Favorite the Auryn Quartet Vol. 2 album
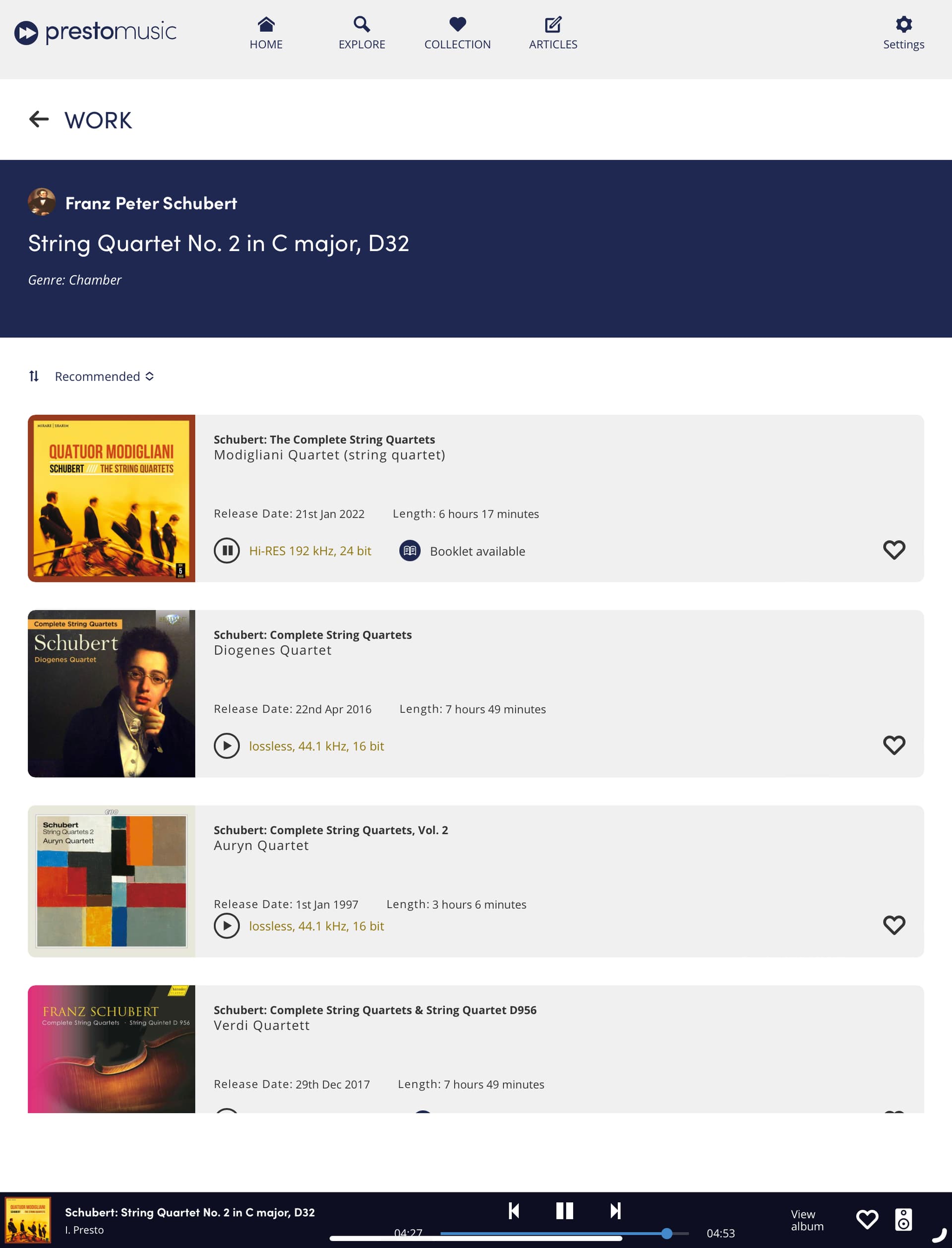The image size is (952, 1248). tap(893, 925)
